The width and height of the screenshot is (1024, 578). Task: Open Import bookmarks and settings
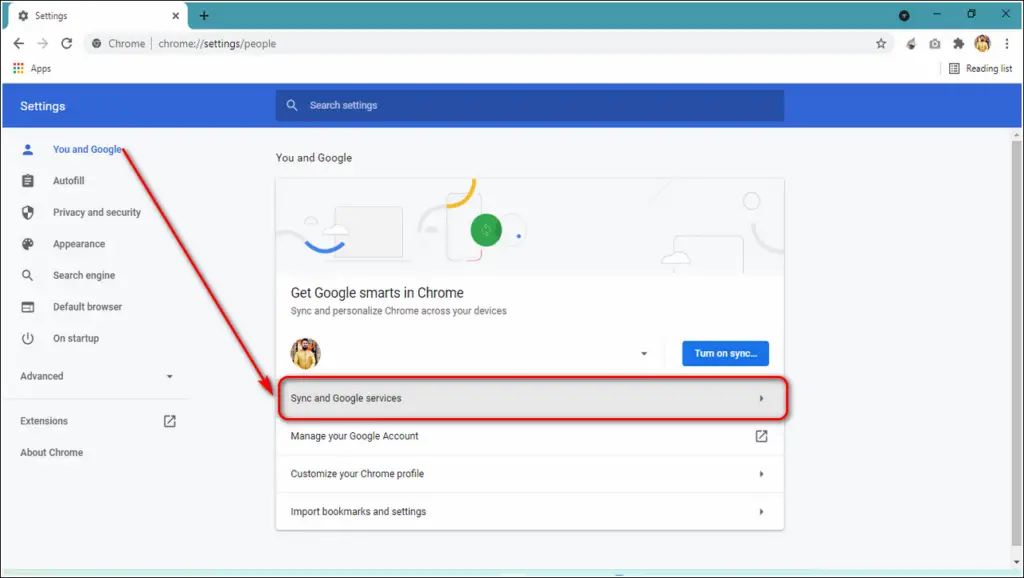pos(530,511)
